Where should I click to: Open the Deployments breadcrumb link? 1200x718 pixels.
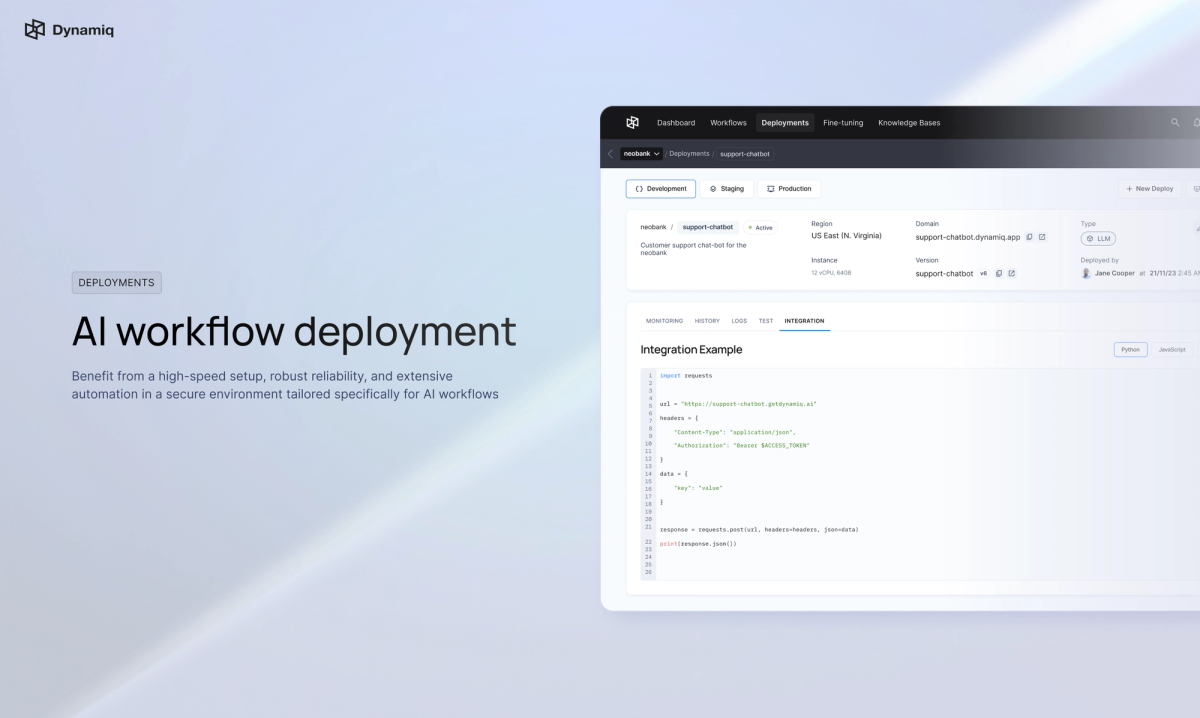(689, 154)
